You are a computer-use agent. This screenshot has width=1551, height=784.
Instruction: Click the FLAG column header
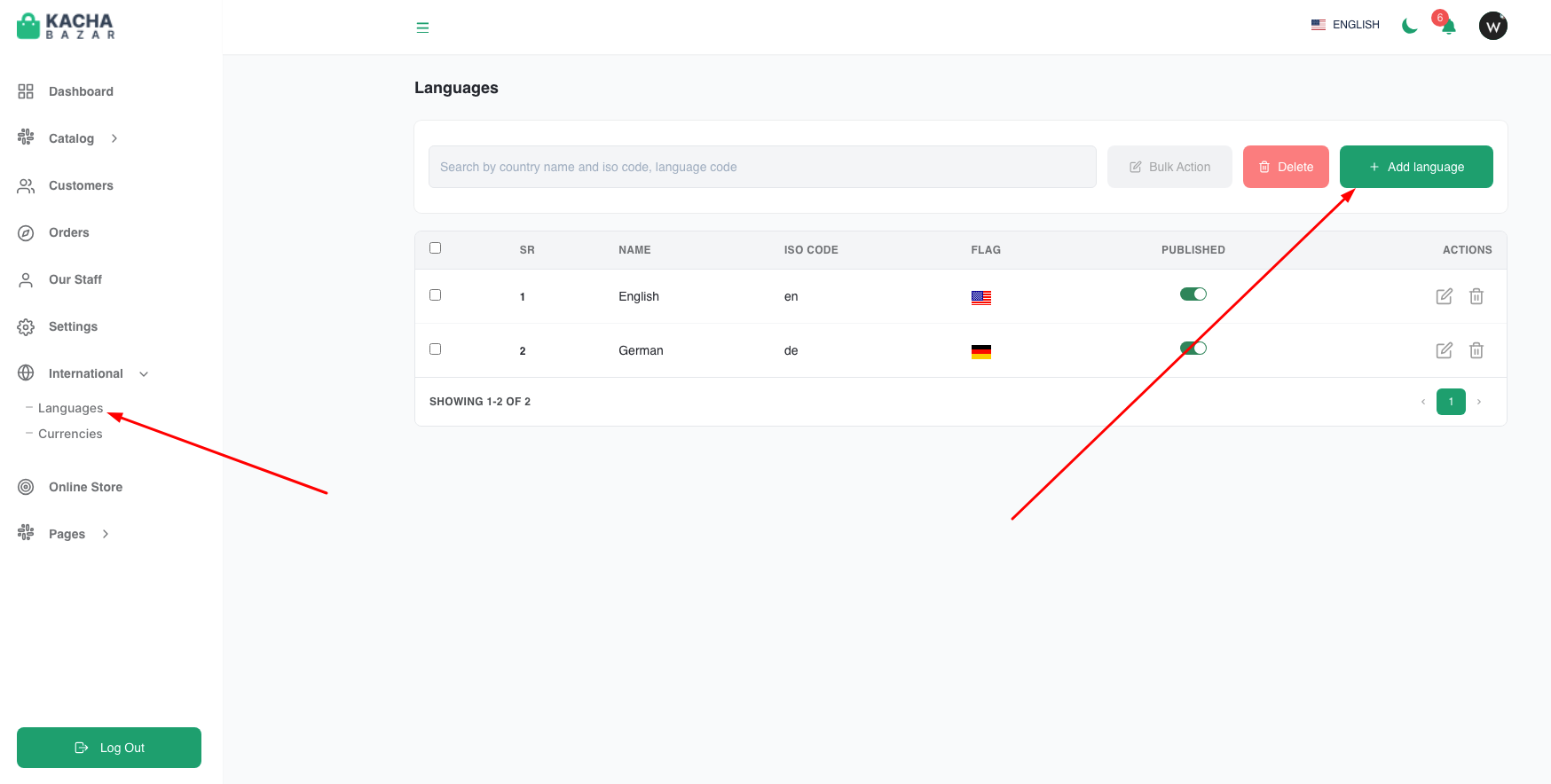click(986, 250)
